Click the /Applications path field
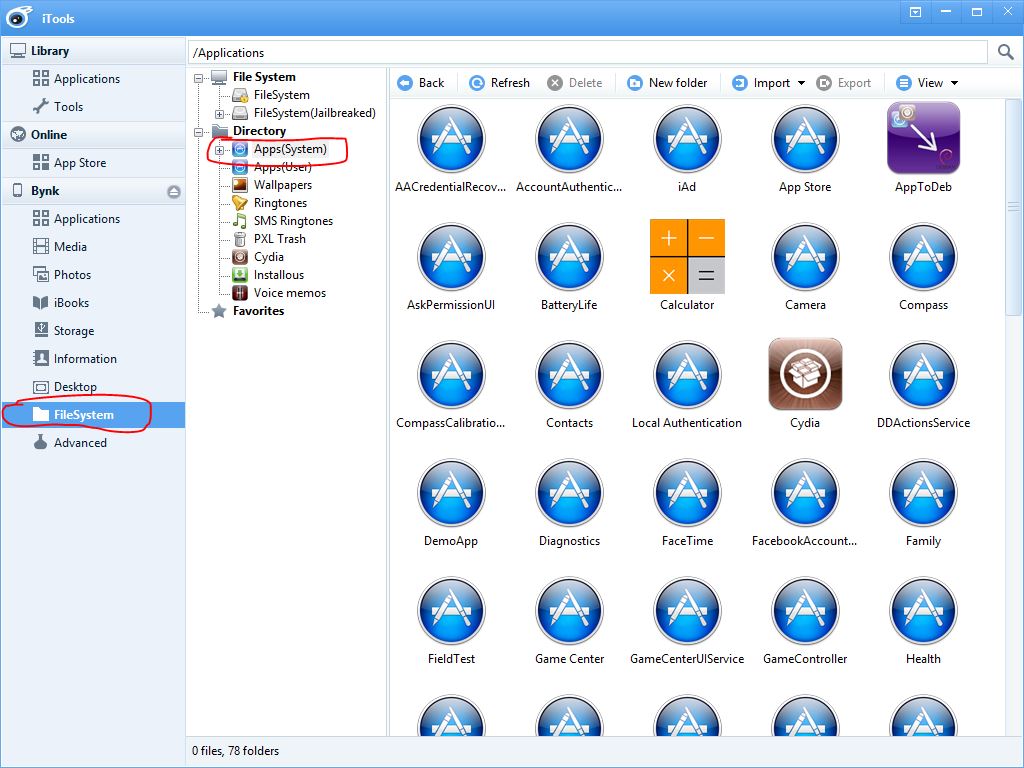1024x768 pixels. (x=588, y=52)
